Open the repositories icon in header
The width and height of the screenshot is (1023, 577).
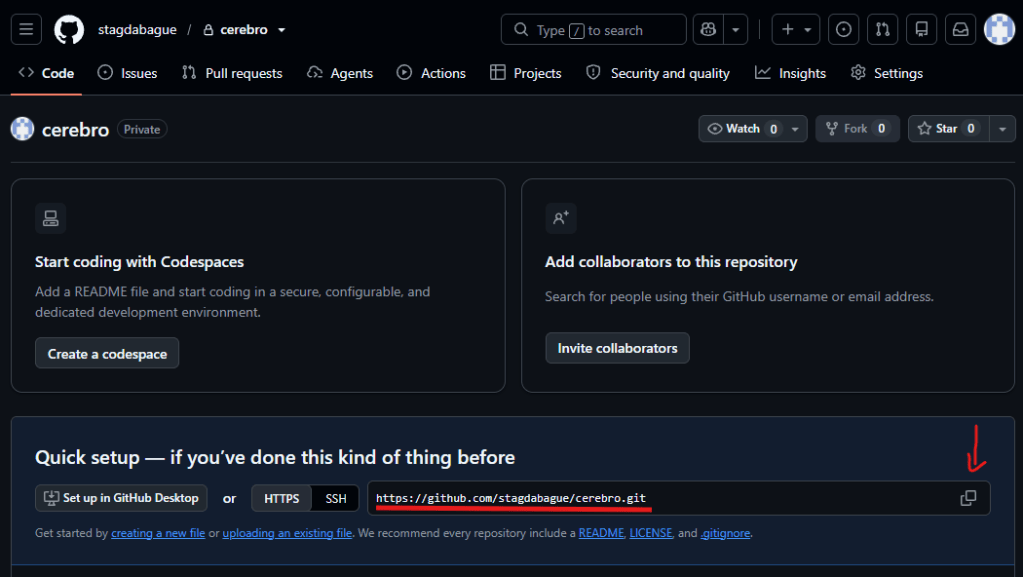click(x=921, y=29)
